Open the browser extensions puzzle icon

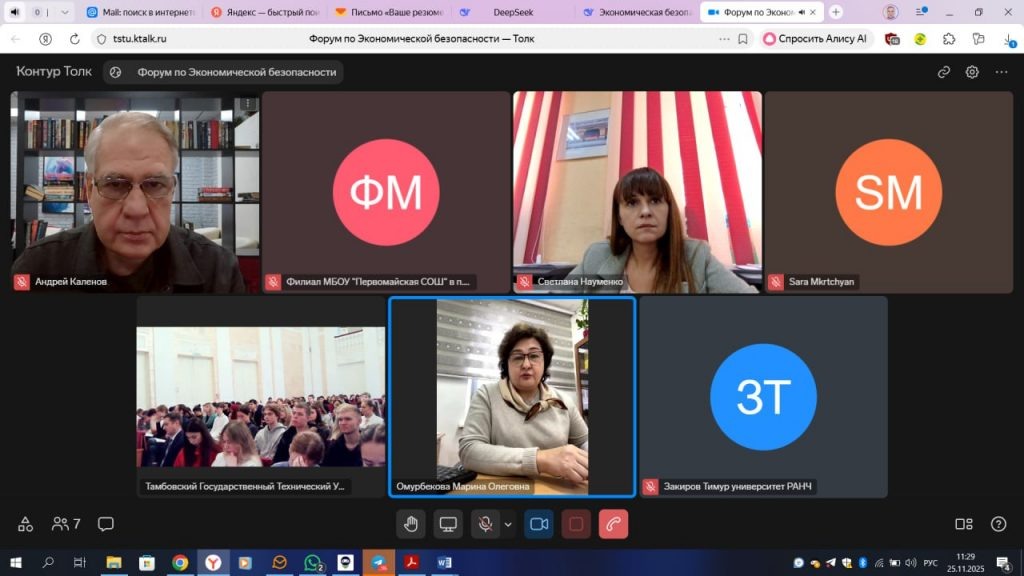949,39
